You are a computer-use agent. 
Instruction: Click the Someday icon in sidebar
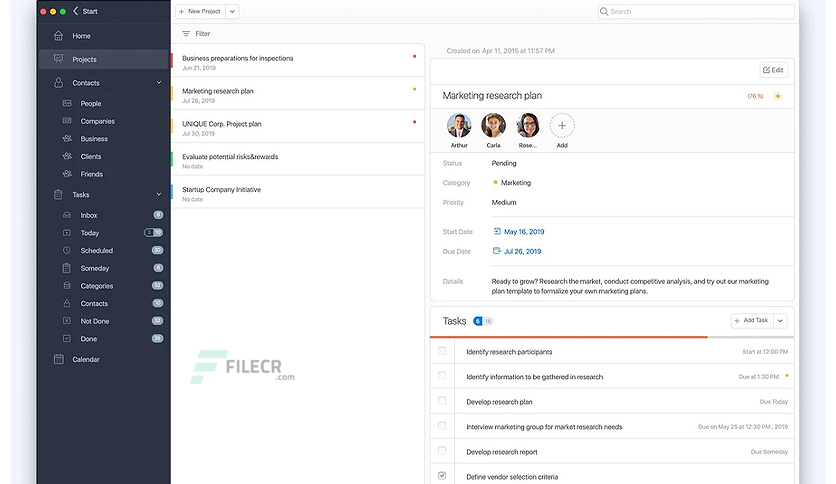point(67,268)
